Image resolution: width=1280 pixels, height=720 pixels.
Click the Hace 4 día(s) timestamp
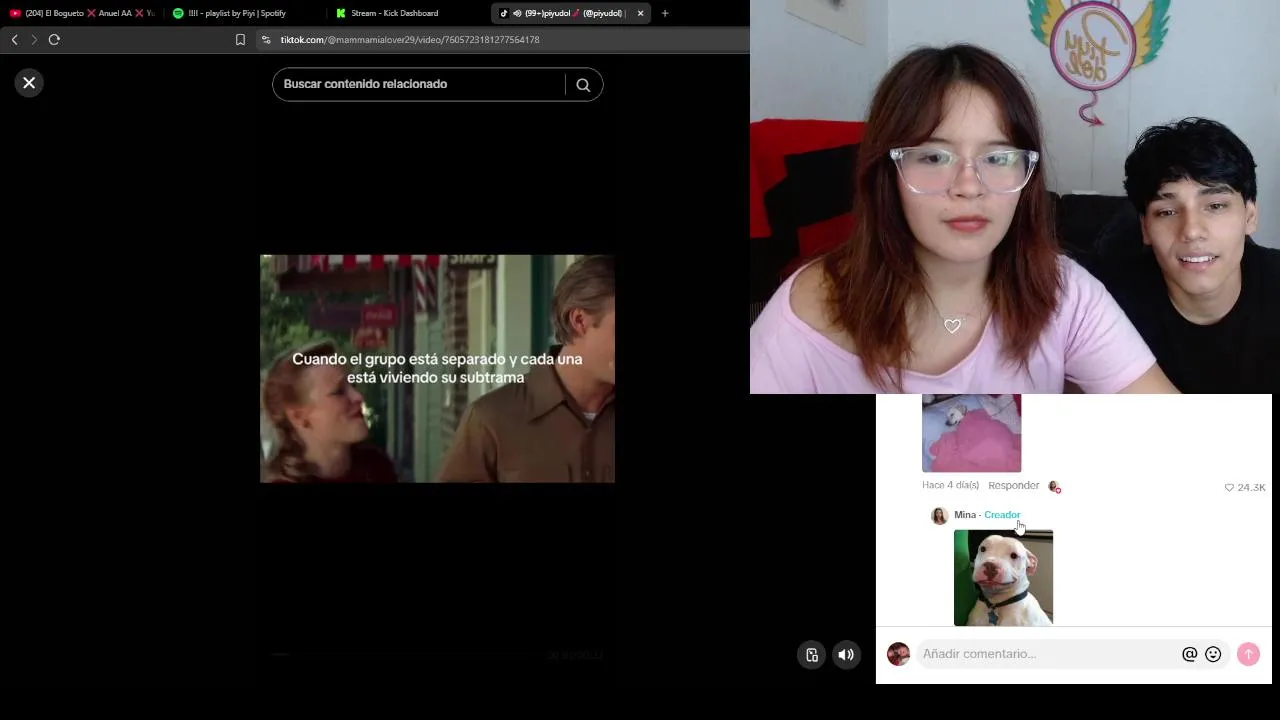coord(950,485)
